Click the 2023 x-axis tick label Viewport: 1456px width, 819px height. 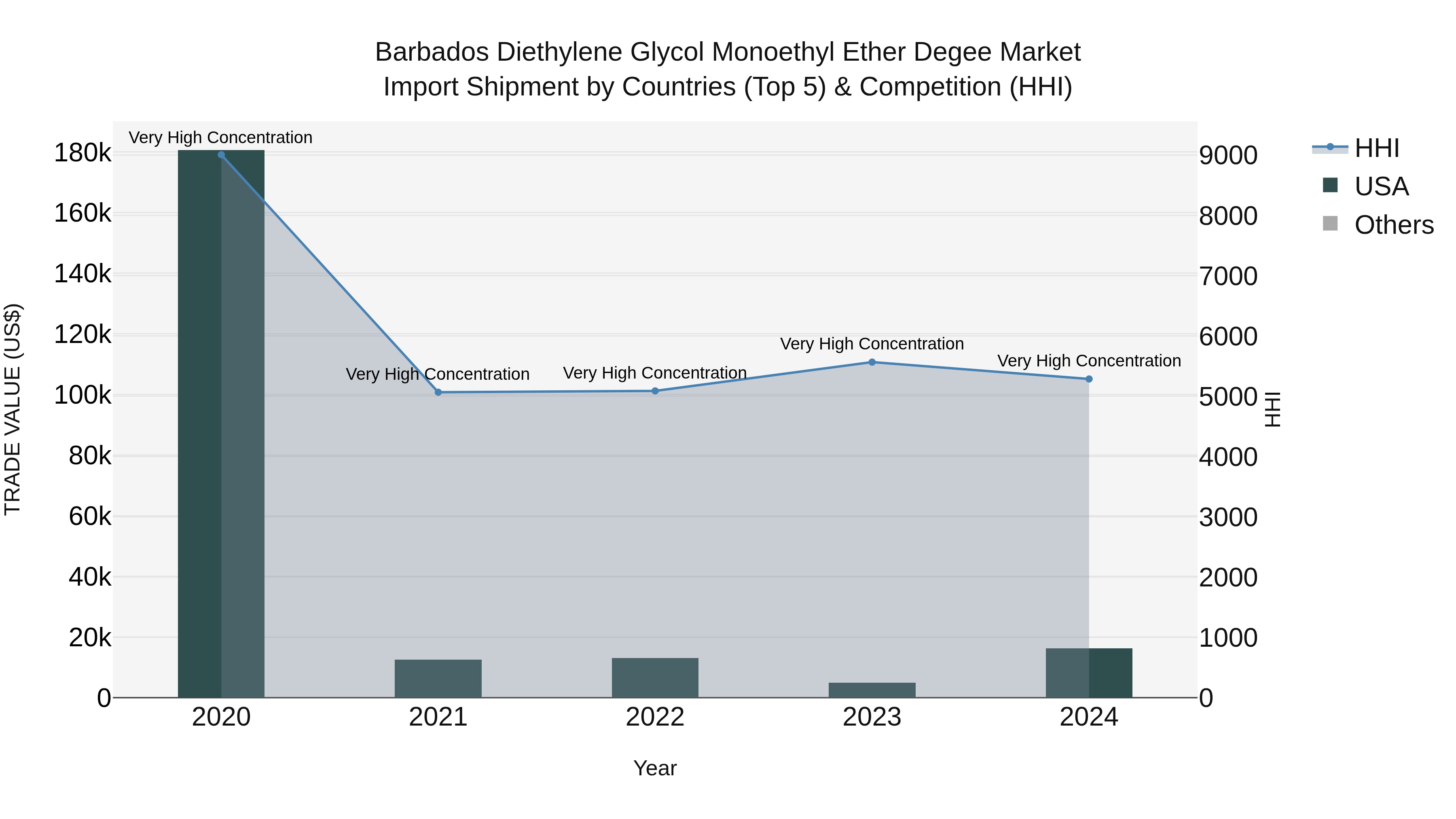click(x=872, y=717)
